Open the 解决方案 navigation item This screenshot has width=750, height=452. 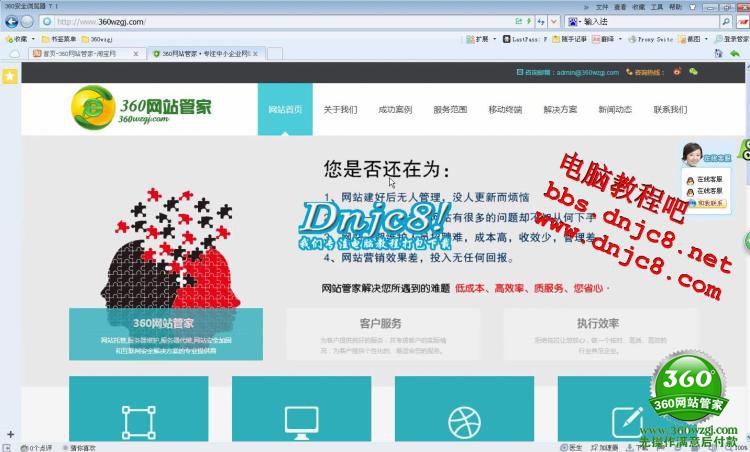[560, 109]
